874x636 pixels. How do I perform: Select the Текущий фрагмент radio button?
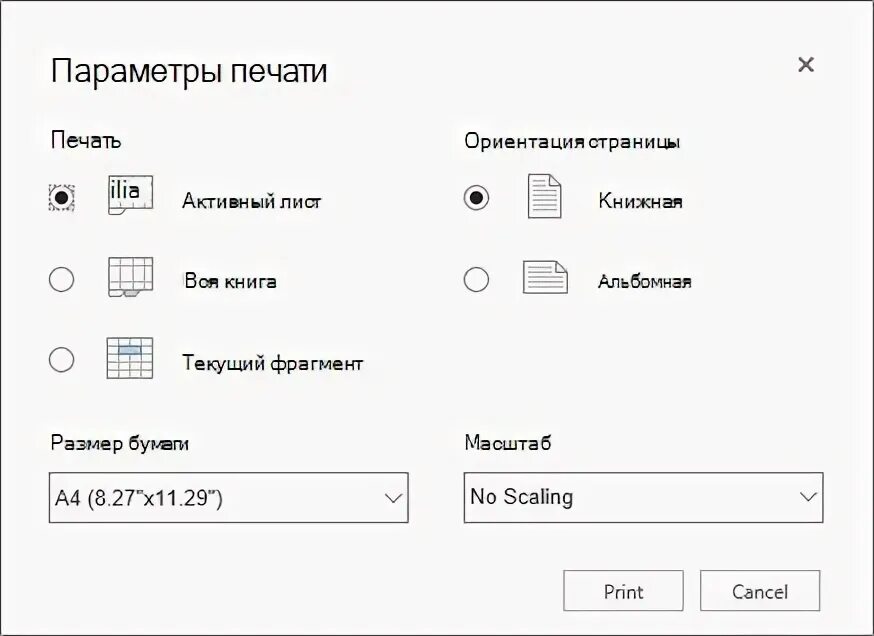tap(61, 360)
